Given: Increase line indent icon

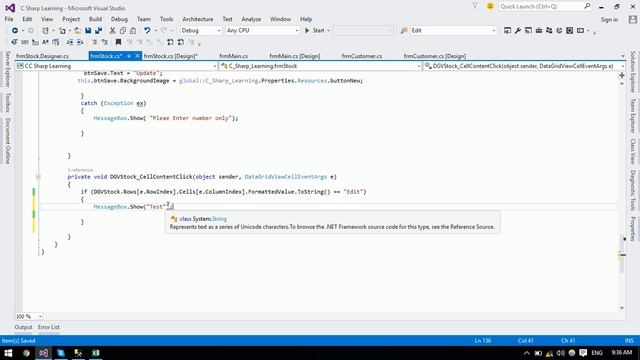Looking at the screenshot, I should (80, 42).
